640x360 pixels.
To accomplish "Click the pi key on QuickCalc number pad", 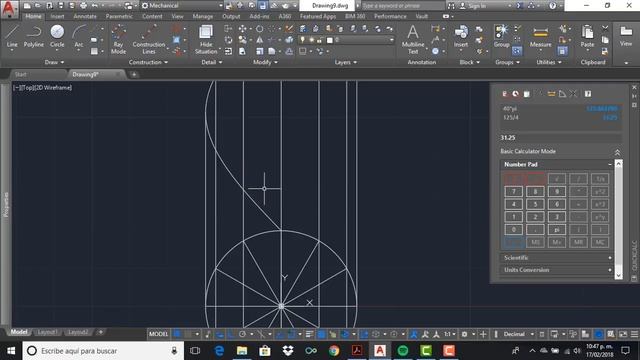I will tap(557, 229).
